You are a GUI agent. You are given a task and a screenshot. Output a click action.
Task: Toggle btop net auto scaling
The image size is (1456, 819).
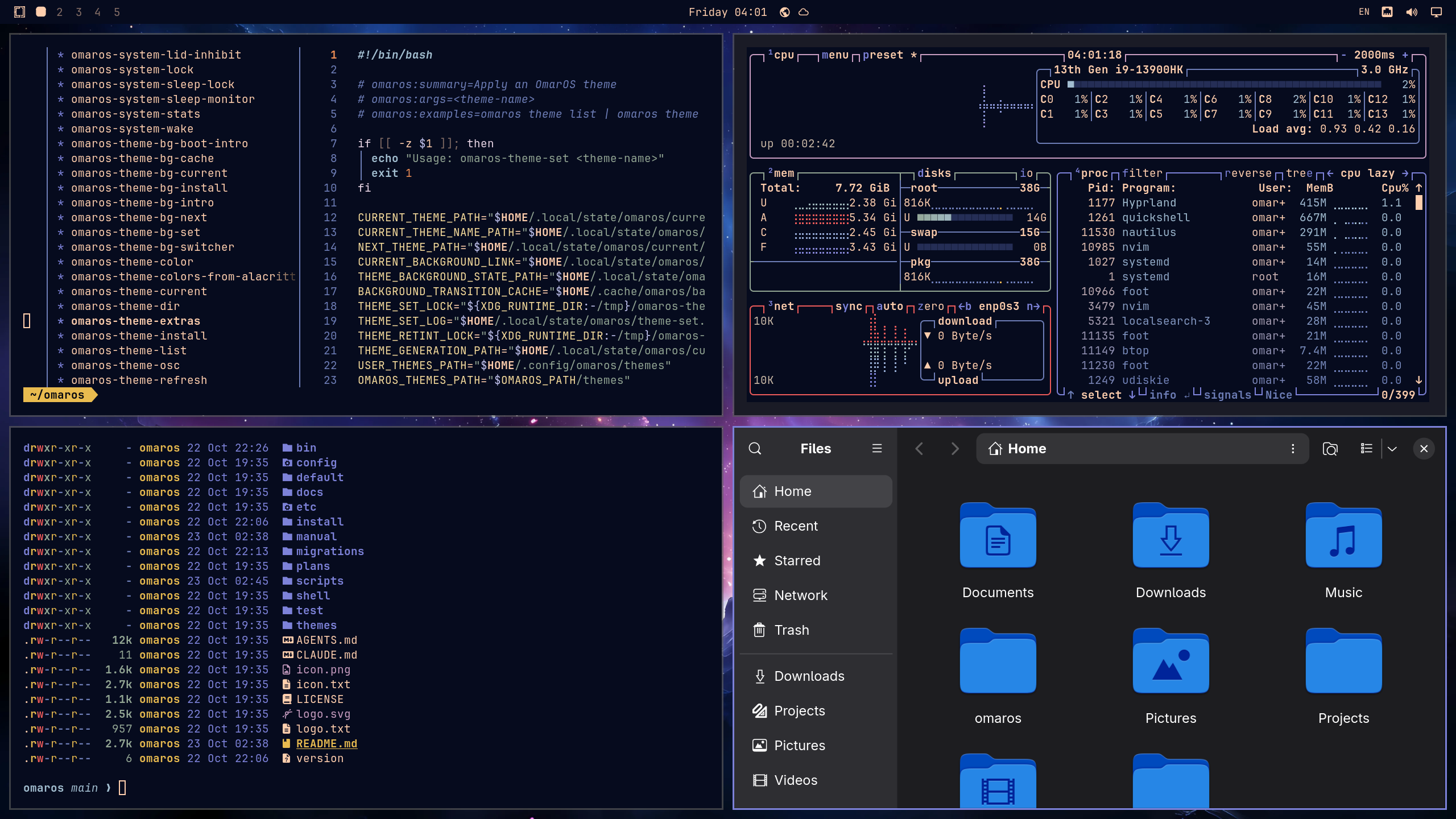pyautogui.click(x=890, y=307)
